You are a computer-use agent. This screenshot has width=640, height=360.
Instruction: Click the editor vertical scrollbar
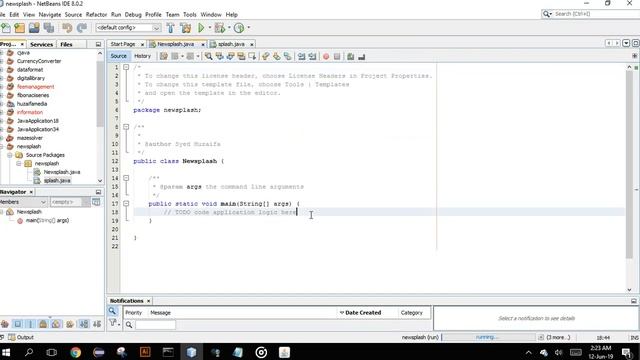629,164
